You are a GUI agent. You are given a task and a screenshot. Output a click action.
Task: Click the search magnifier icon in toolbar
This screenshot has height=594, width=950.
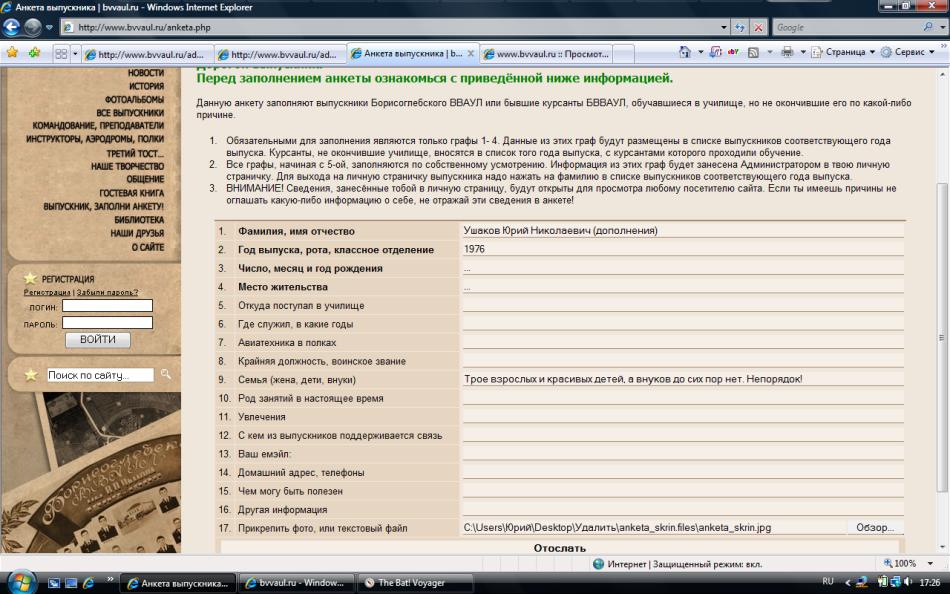pos(928,27)
